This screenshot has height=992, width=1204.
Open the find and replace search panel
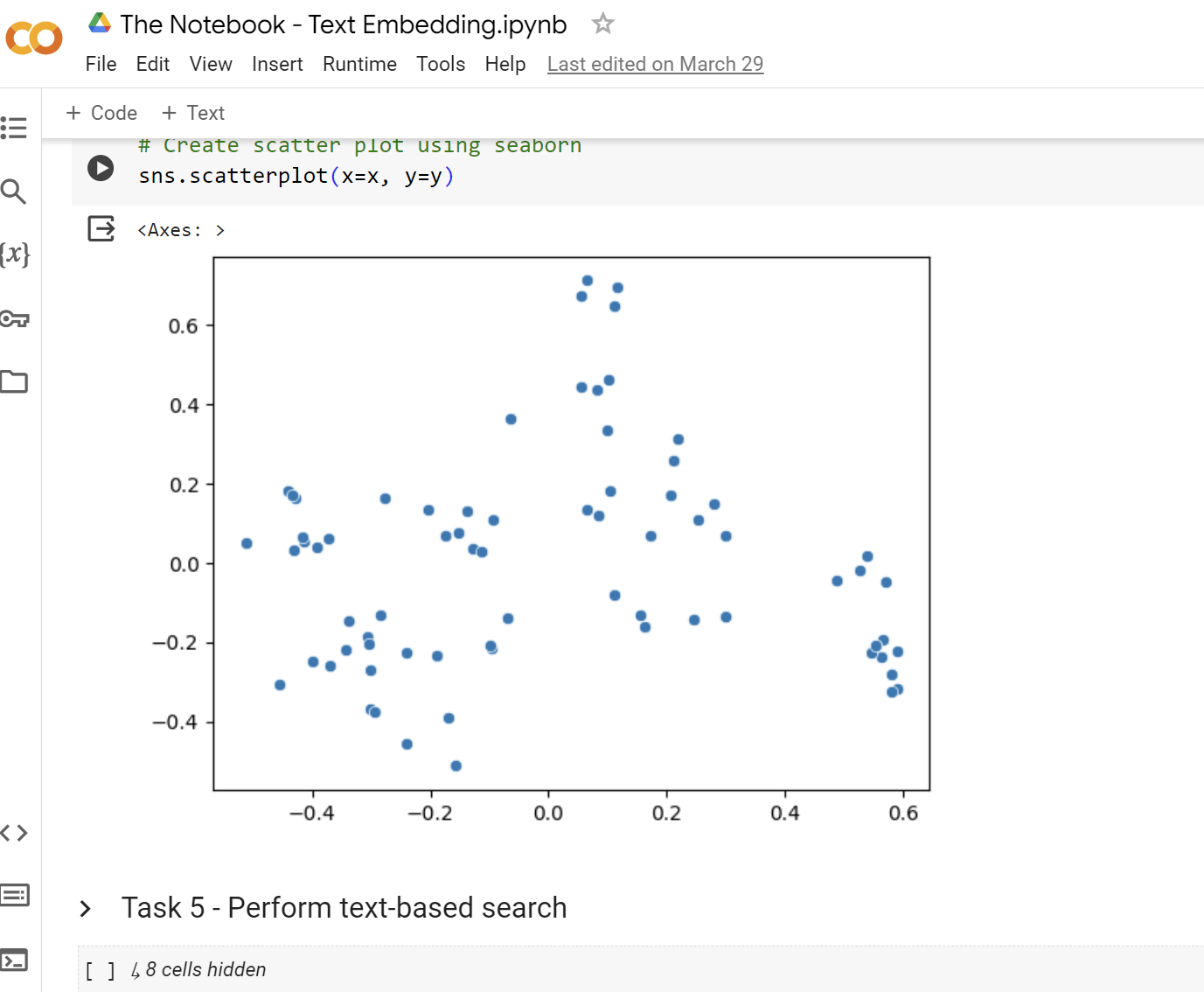click(14, 192)
